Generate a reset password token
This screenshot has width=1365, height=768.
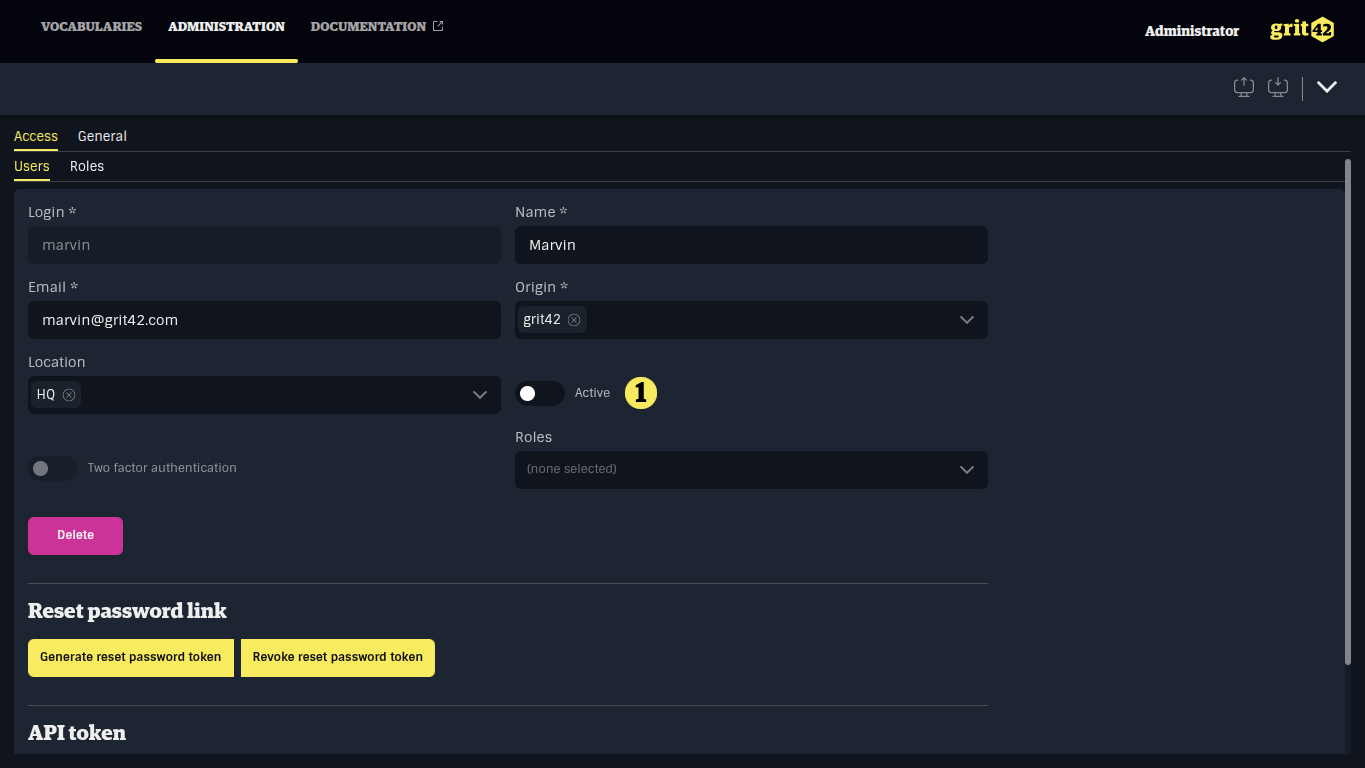point(130,657)
